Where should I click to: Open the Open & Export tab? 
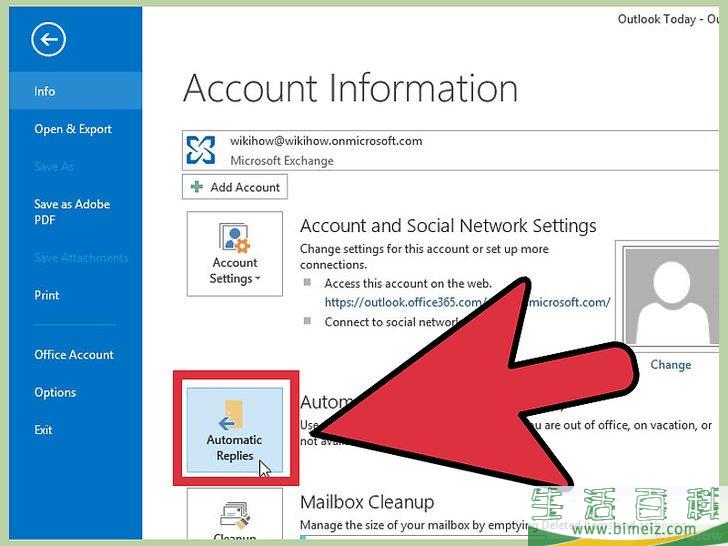pyautogui.click(x=73, y=129)
